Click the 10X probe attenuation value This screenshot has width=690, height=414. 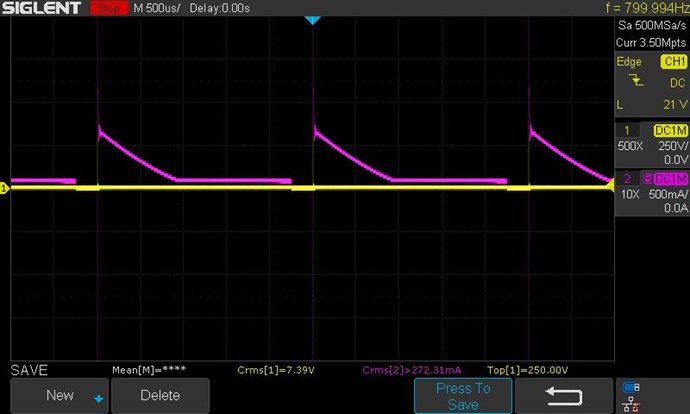tap(630, 194)
